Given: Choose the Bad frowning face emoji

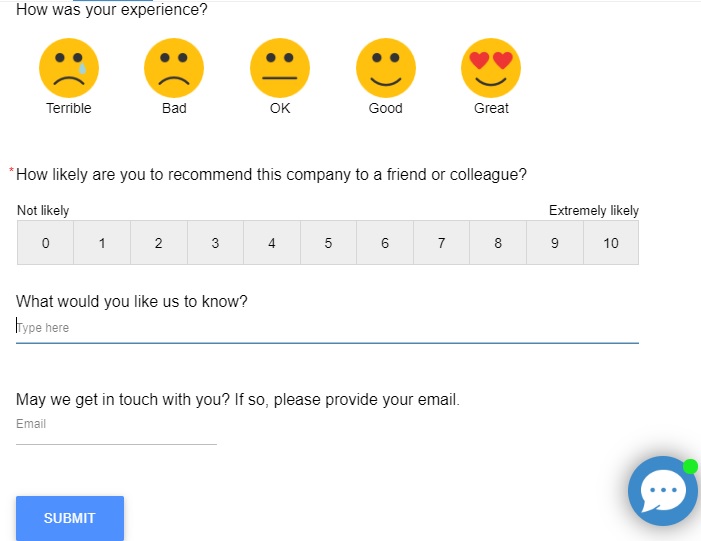Looking at the screenshot, I should tap(174, 68).
